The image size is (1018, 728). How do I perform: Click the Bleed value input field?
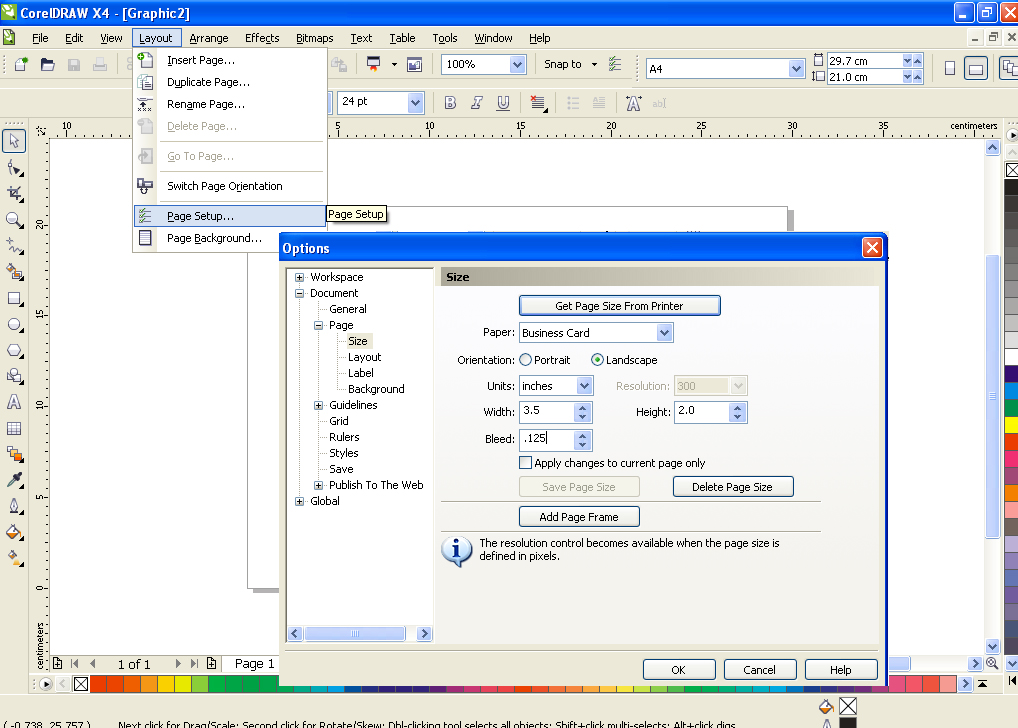pos(548,440)
